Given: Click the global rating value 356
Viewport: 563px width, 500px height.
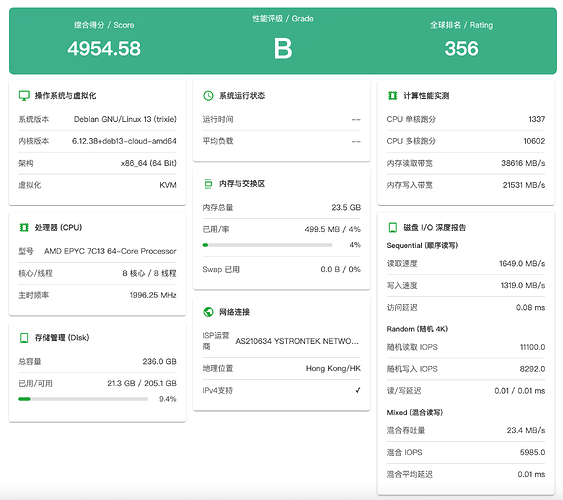Looking at the screenshot, I should point(461,48).
